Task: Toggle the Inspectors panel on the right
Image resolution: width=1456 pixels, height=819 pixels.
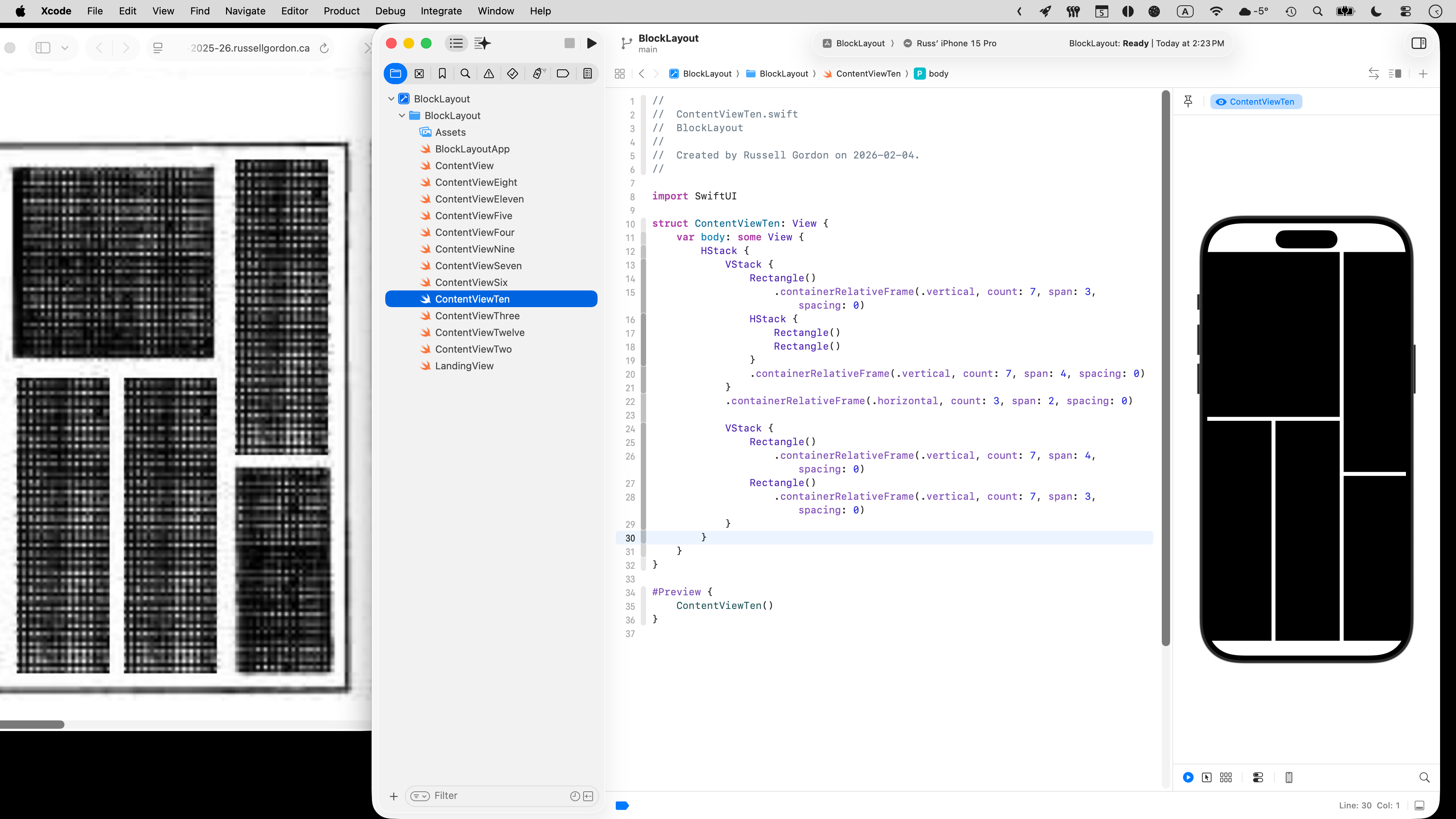Action: (1419, 44)
